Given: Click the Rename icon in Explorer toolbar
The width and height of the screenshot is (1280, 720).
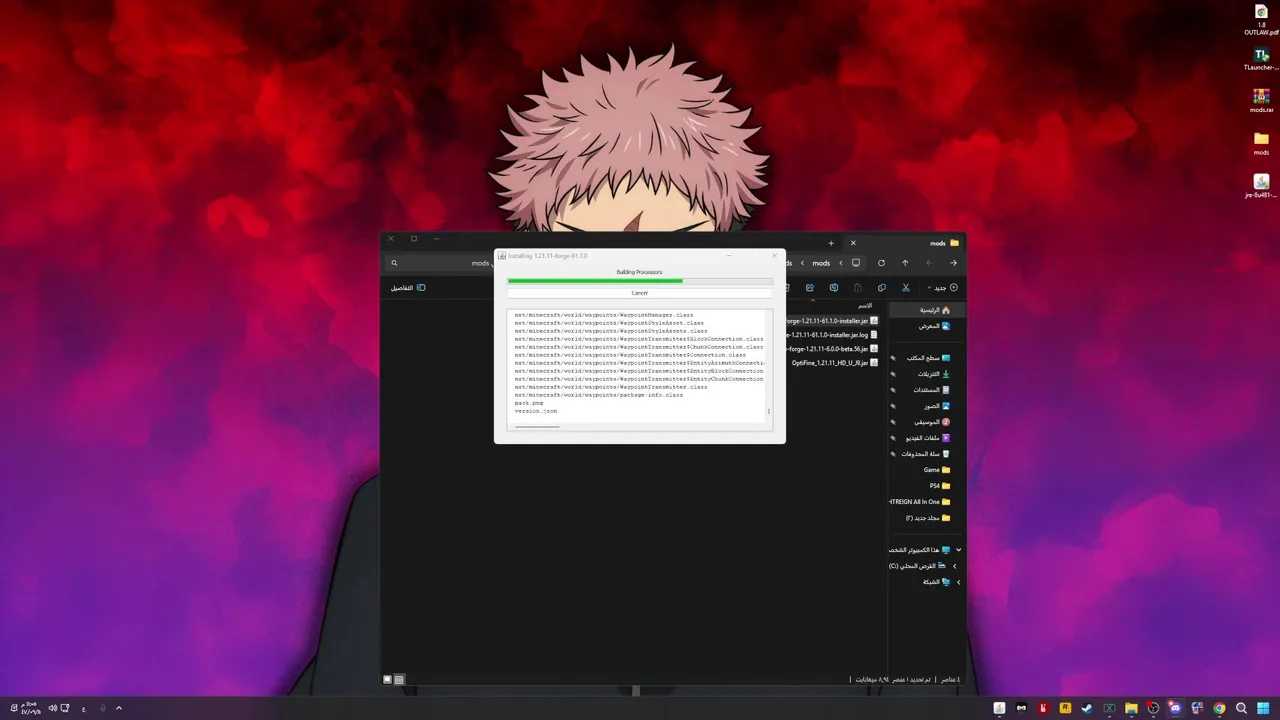Looking at the screenshot, I should click(834, 287).
